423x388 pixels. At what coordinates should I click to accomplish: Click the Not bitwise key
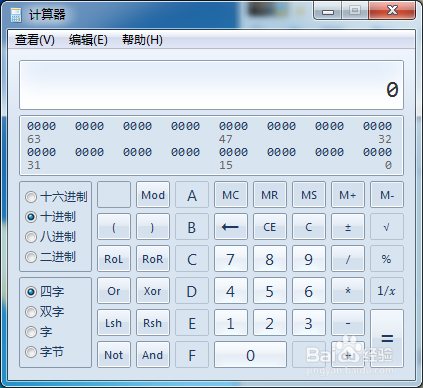tap(114, 355)
